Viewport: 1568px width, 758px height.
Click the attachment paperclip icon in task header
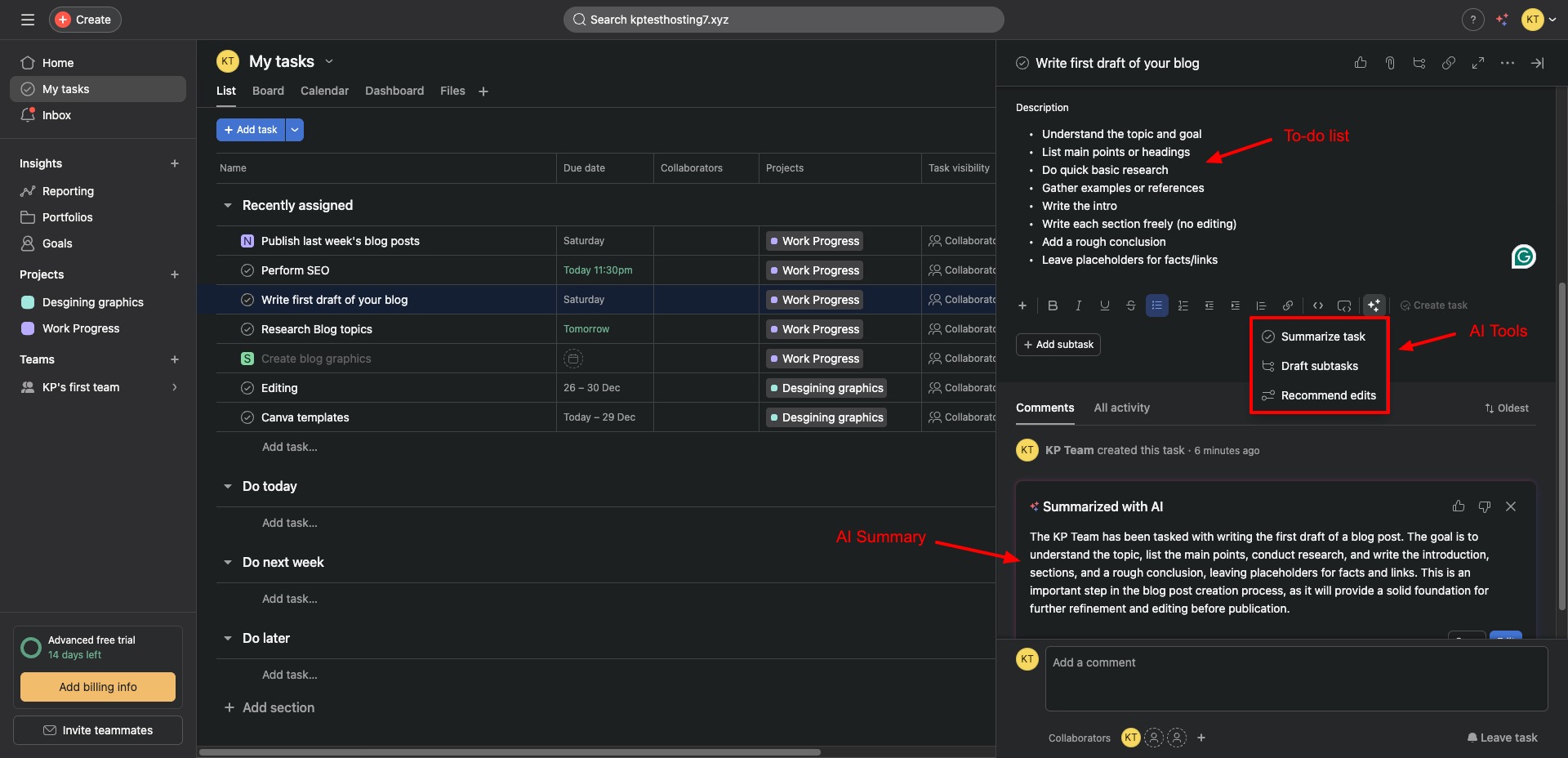[1390, 63]
